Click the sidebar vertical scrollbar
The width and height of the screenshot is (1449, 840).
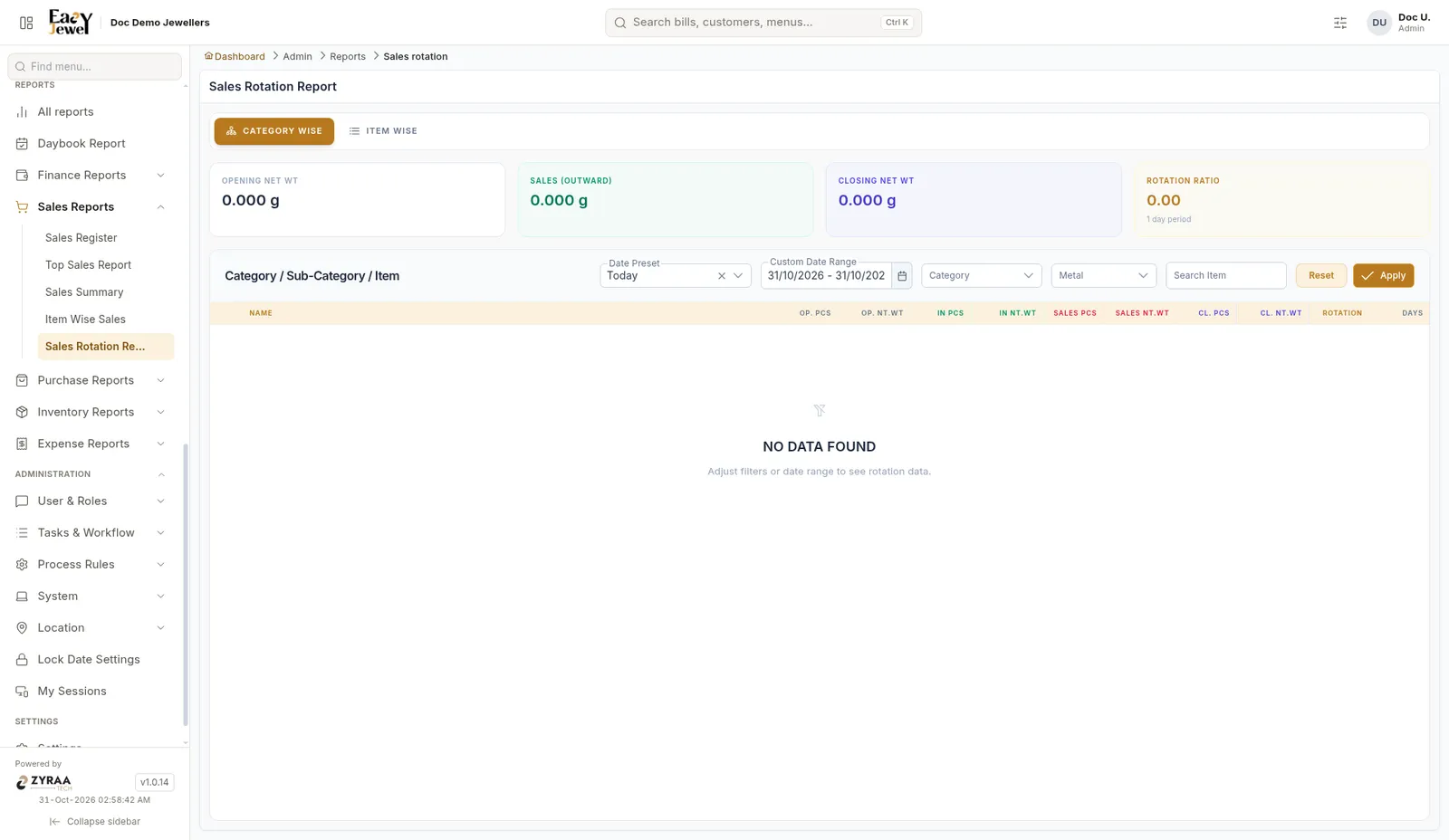tap(186, 584)
